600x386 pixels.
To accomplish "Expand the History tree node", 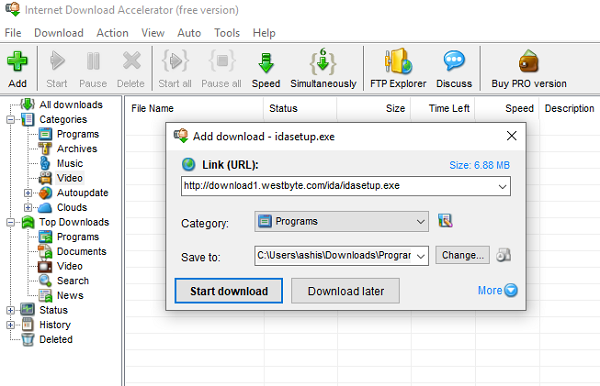I will [x=10, y=325].
